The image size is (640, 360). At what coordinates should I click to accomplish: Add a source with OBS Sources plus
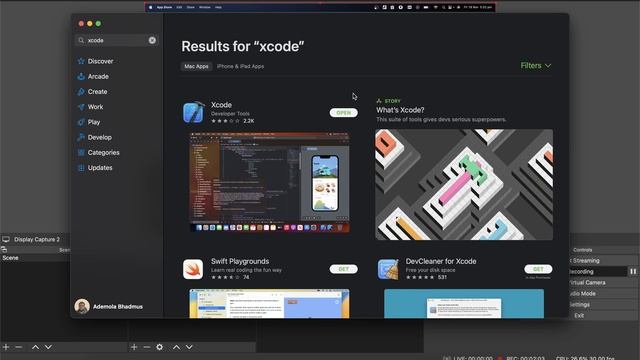[134, 347]
